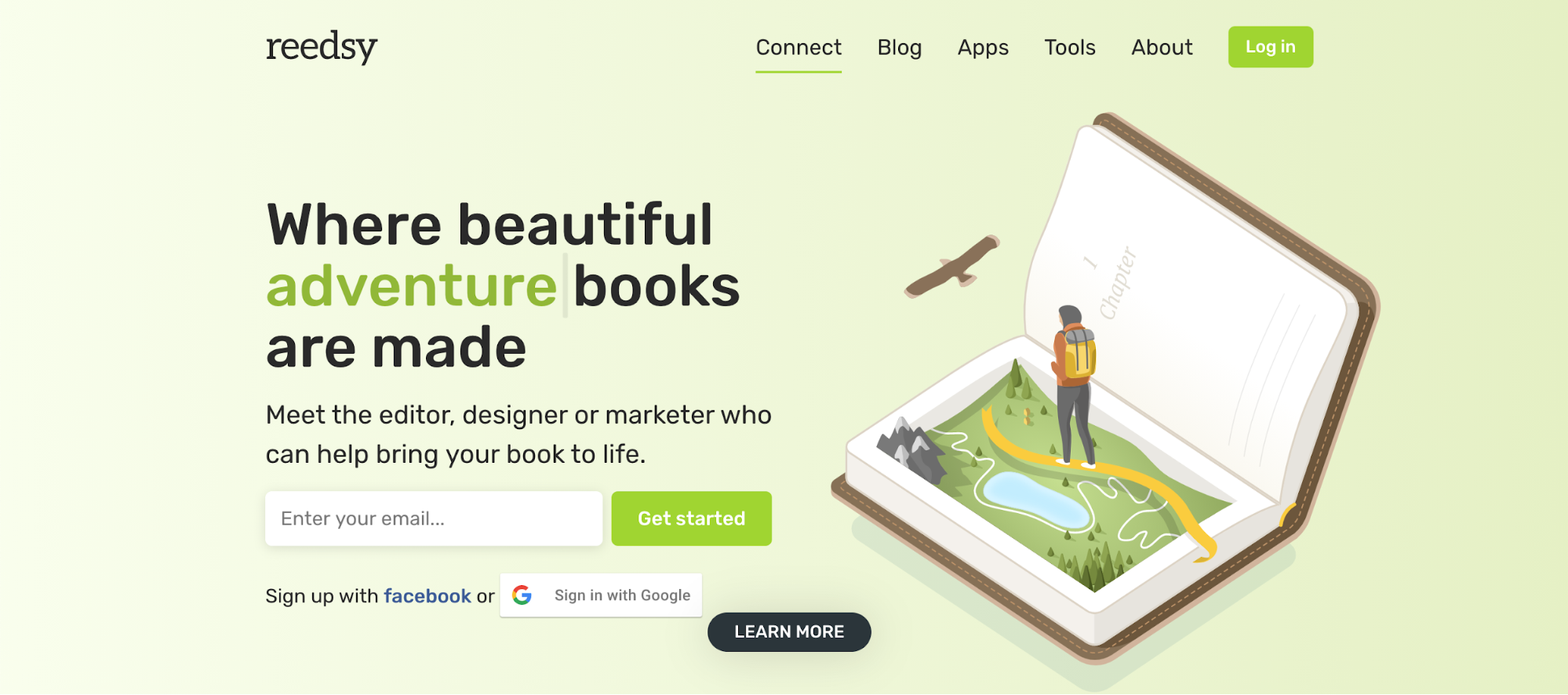The image size is (1568, 695).
Task: Click the flying bird illustration
Action: [952, 267]
